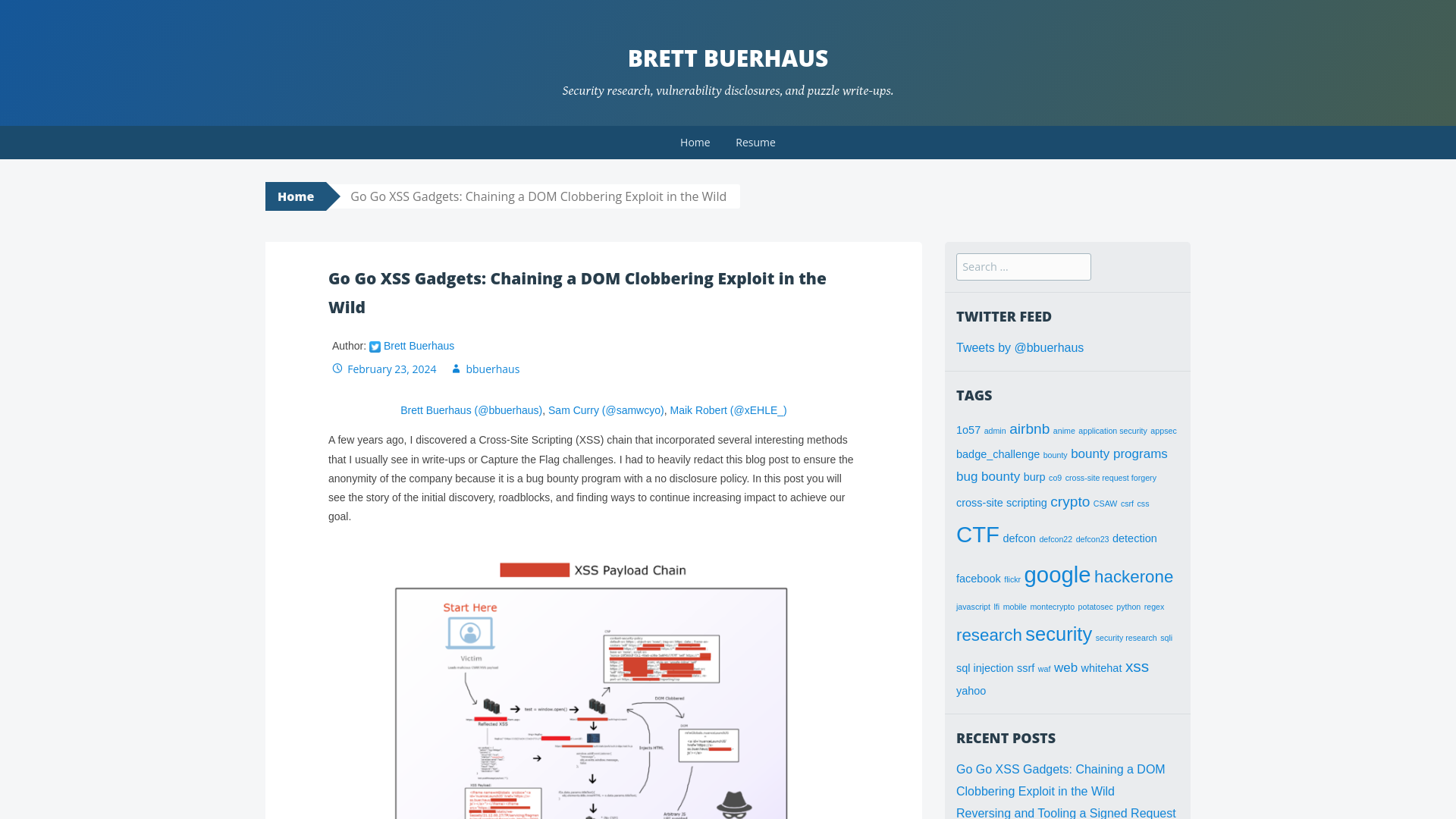
Task: Click the crypto tag in sidebar
Action: [1070, 502]
